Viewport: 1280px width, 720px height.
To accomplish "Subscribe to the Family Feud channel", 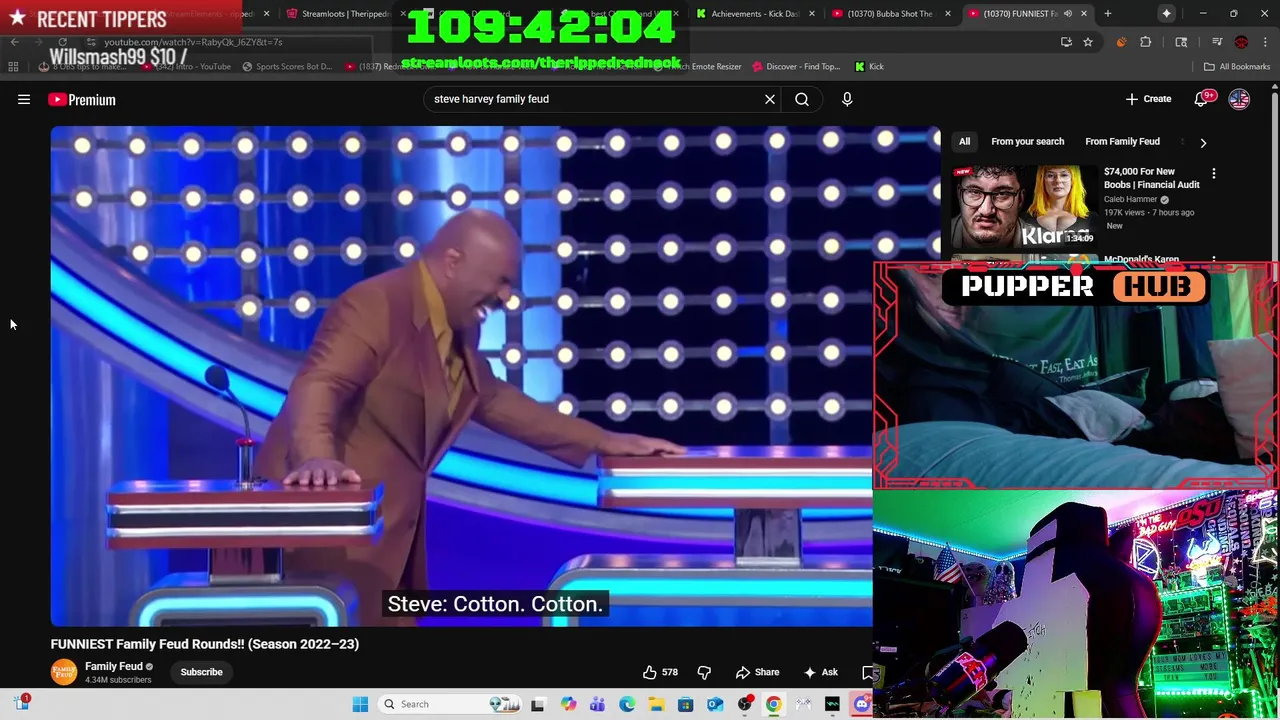I will coord(201,672).
